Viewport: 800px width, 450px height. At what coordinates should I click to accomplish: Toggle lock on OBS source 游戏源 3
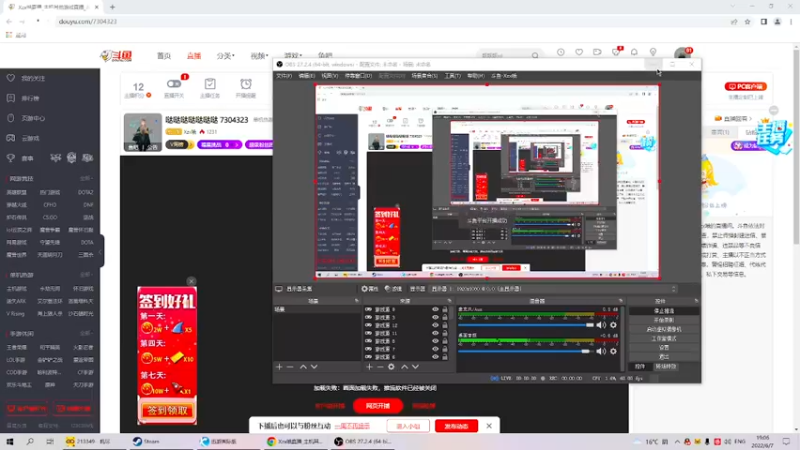pyautogui.click(x=445, y=317)
